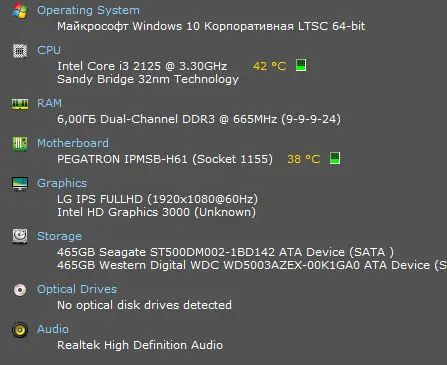Open the Storage section heading

click(x=59, y=236)
